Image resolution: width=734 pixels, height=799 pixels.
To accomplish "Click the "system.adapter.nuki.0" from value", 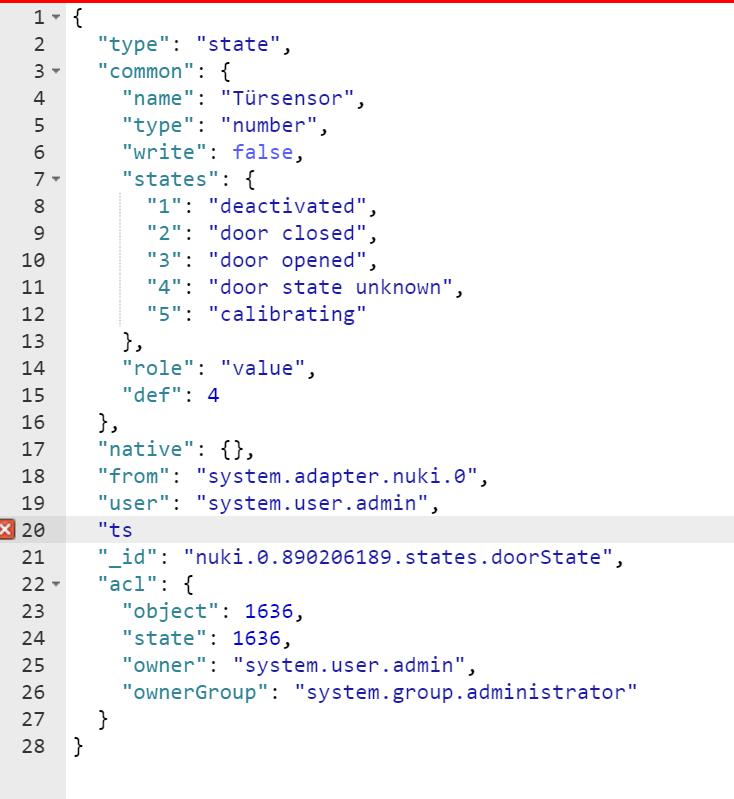I will tap(337, 476).
